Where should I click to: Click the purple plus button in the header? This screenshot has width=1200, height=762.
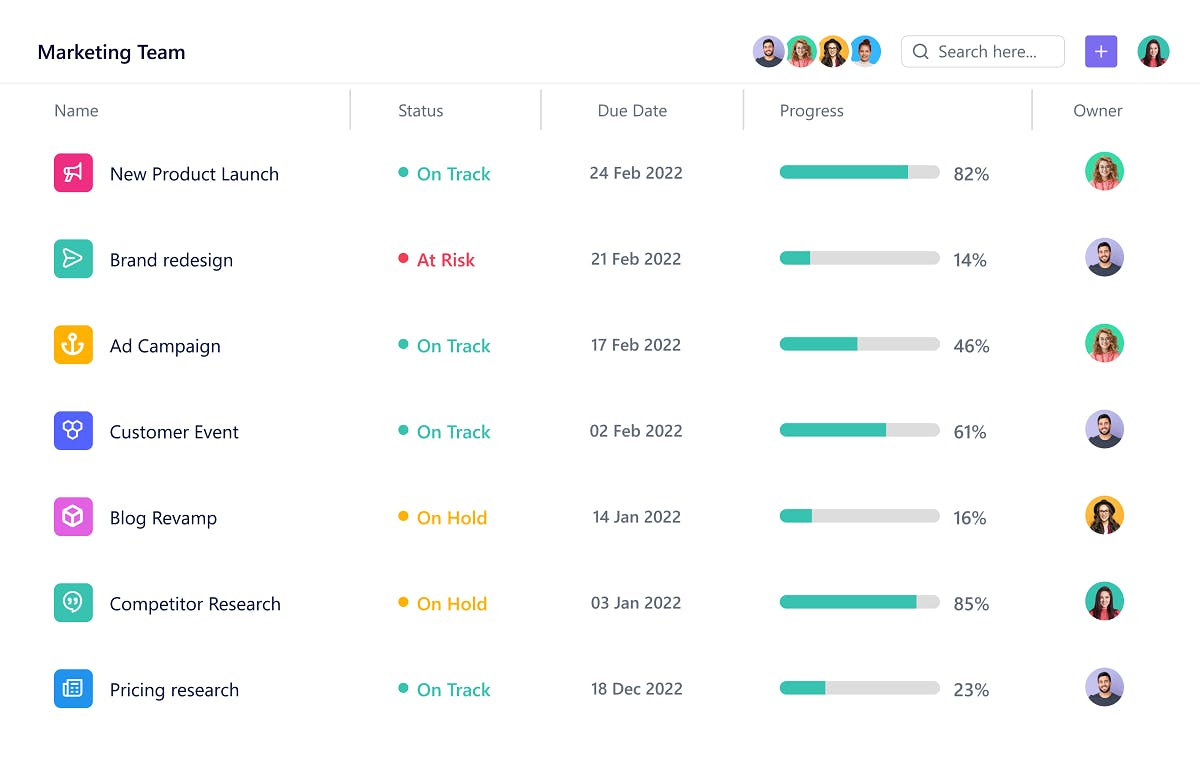point(1101,51)
